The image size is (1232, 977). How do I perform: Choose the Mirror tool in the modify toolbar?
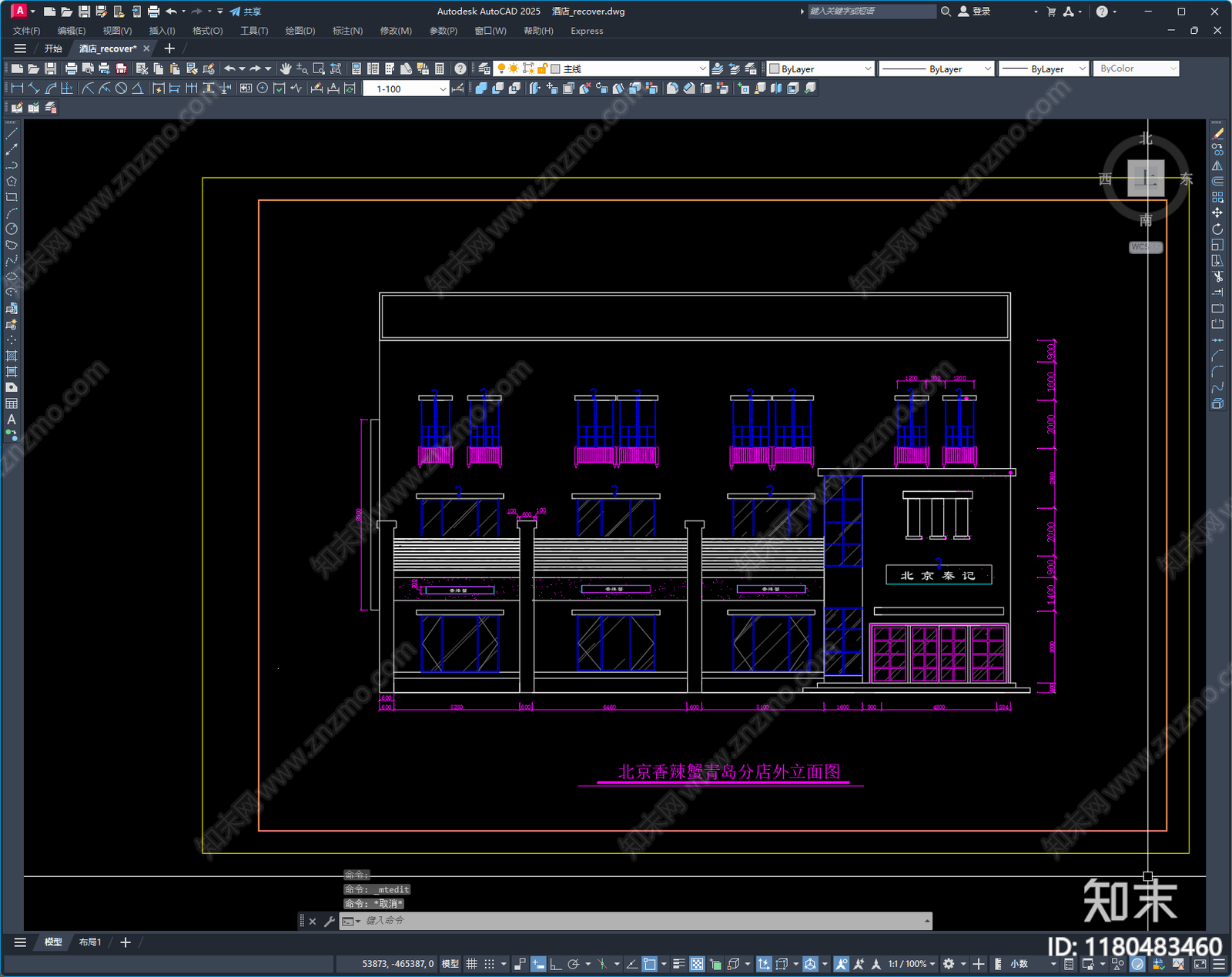pyautogui.click(x=1217, y=166)
